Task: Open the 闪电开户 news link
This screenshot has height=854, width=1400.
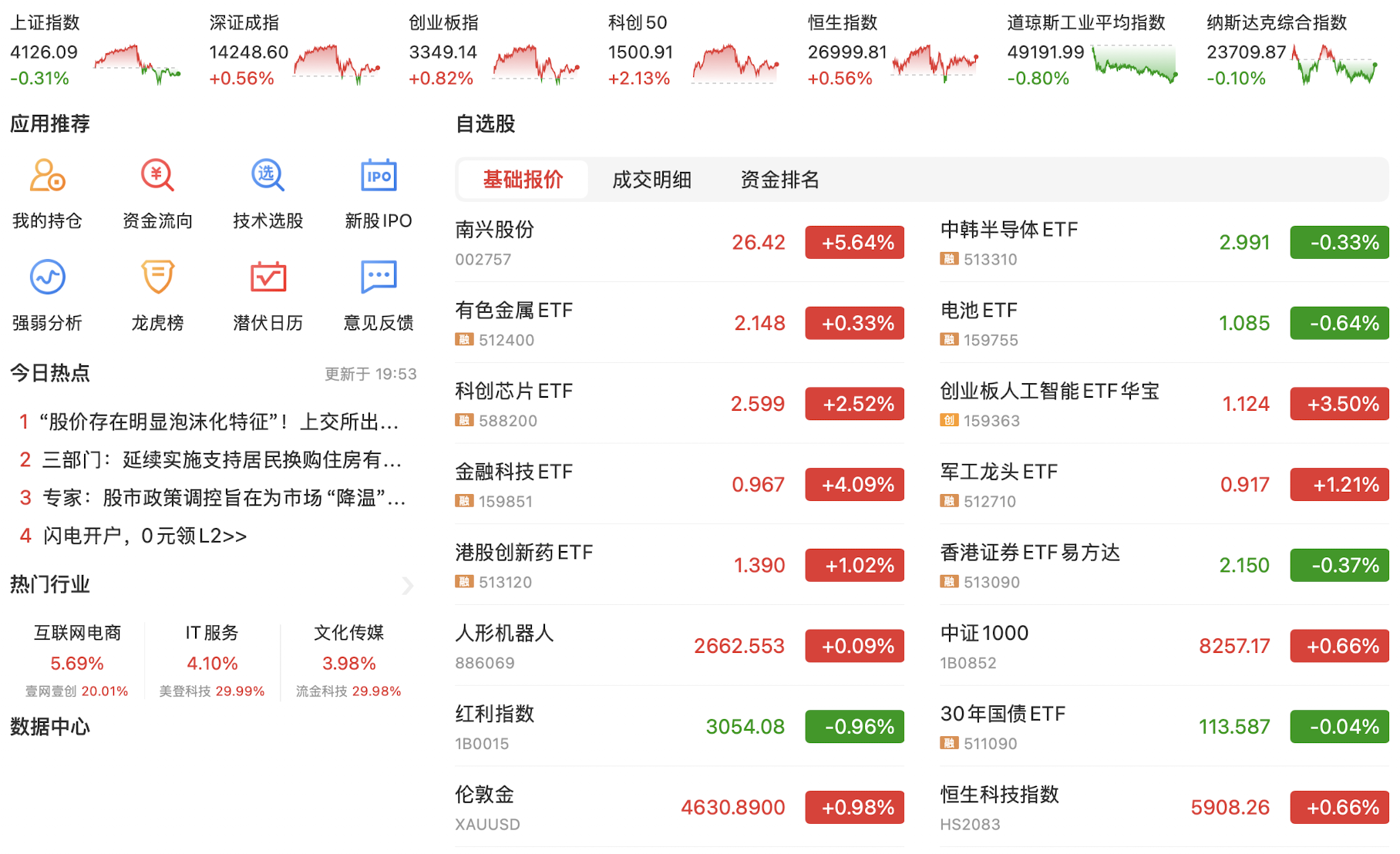Action: point(145,536)
